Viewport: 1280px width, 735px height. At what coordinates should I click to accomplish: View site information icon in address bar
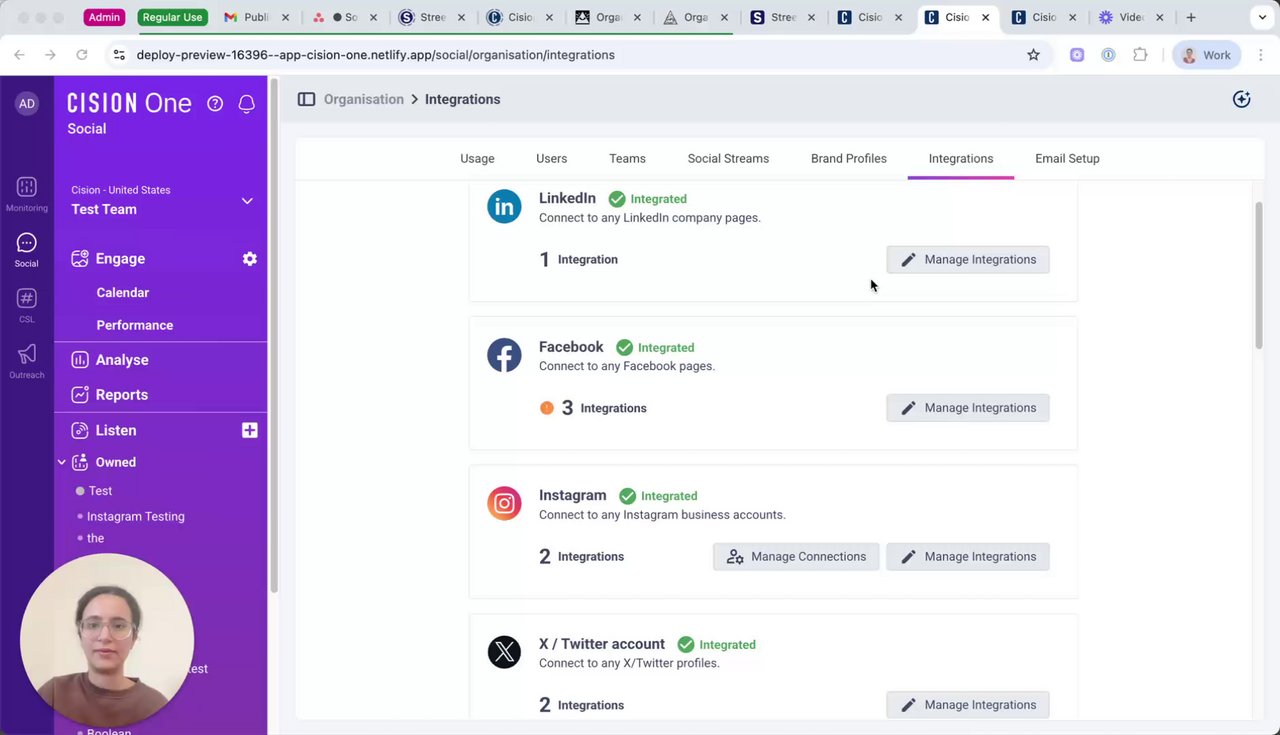119,55
